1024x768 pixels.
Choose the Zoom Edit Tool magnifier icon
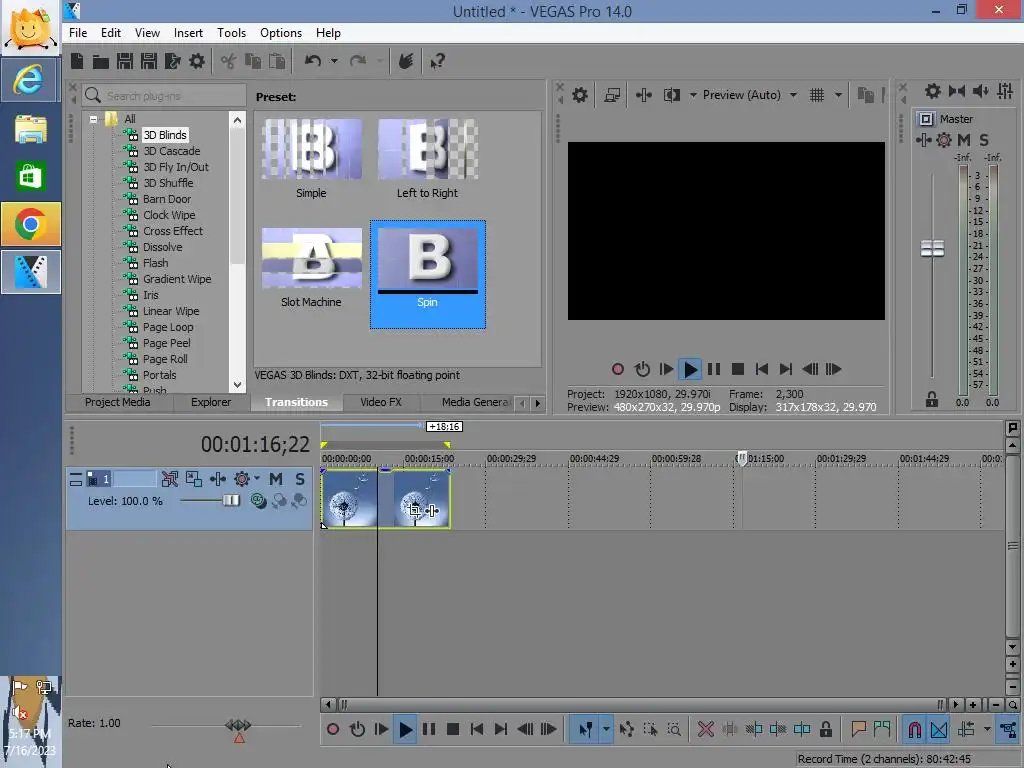tap(674, 729)
